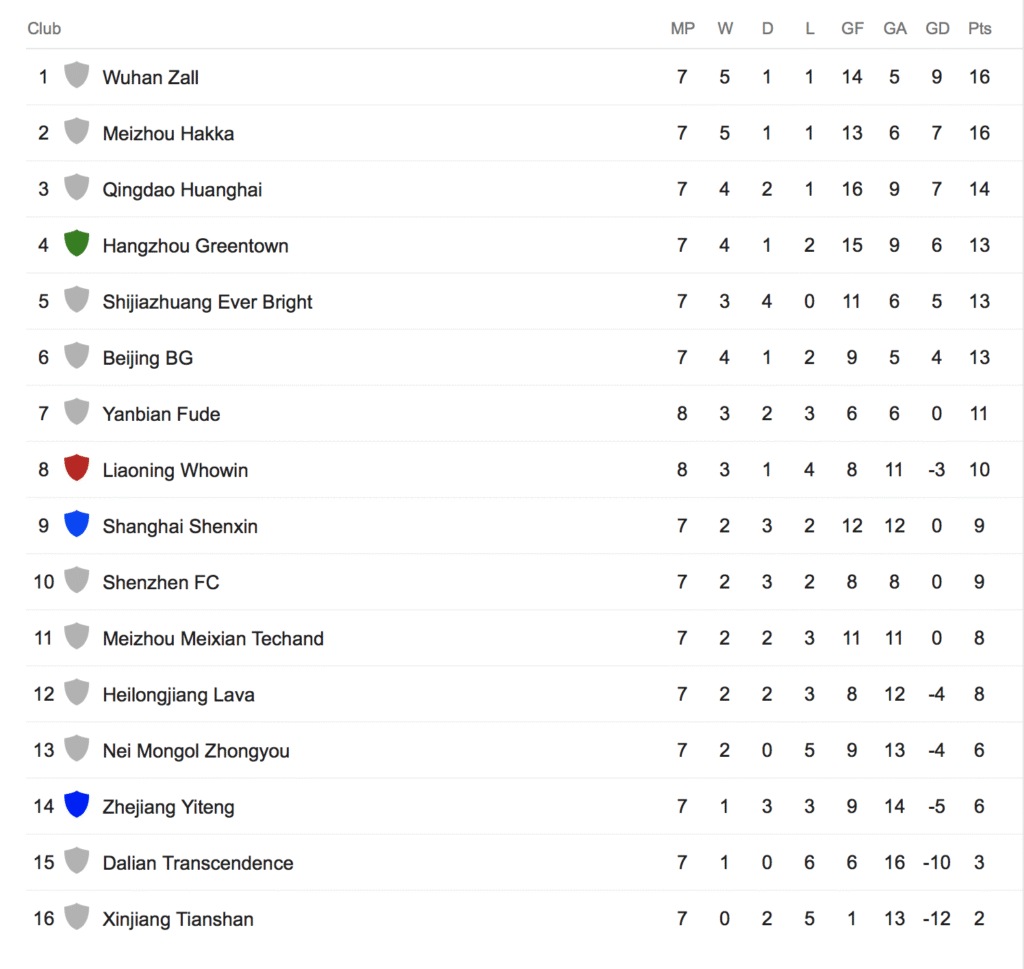
Task: Click the Shenzhen FC club name
Action: click(160, 582)
